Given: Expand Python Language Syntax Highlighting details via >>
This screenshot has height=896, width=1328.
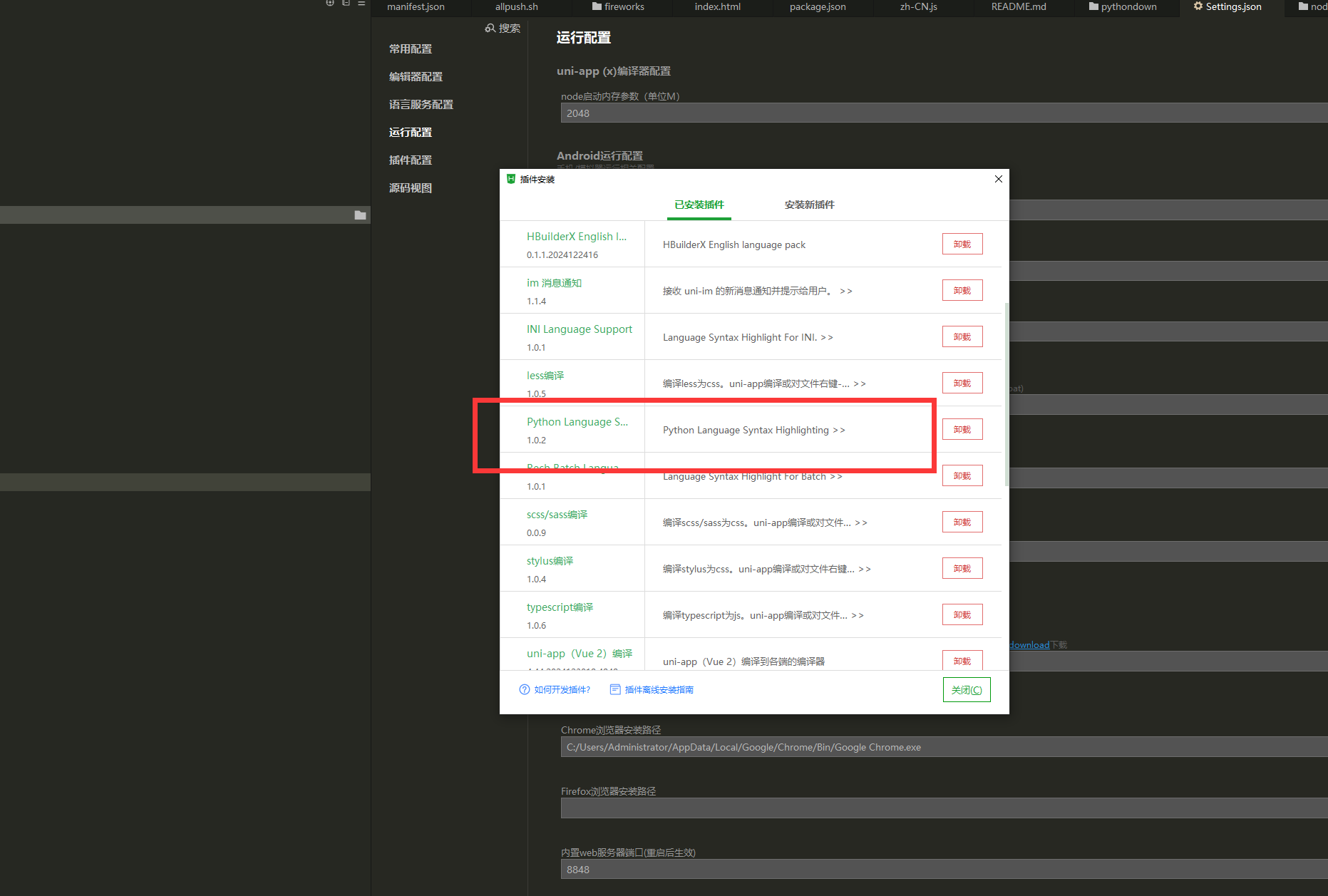Looking at the screenshot, I should [840, 430].
